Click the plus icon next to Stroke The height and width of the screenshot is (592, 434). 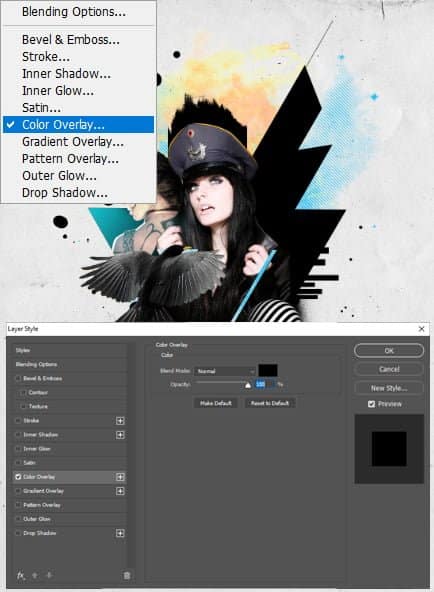click(120, 421)
